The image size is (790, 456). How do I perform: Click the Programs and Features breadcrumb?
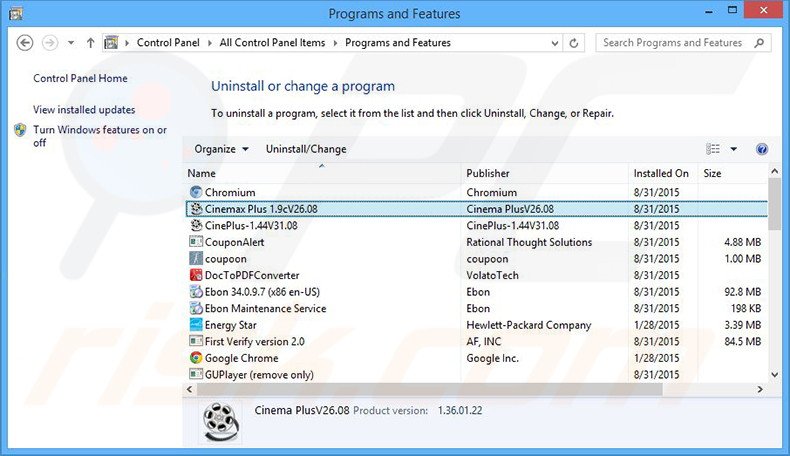[x=398, y=43]
